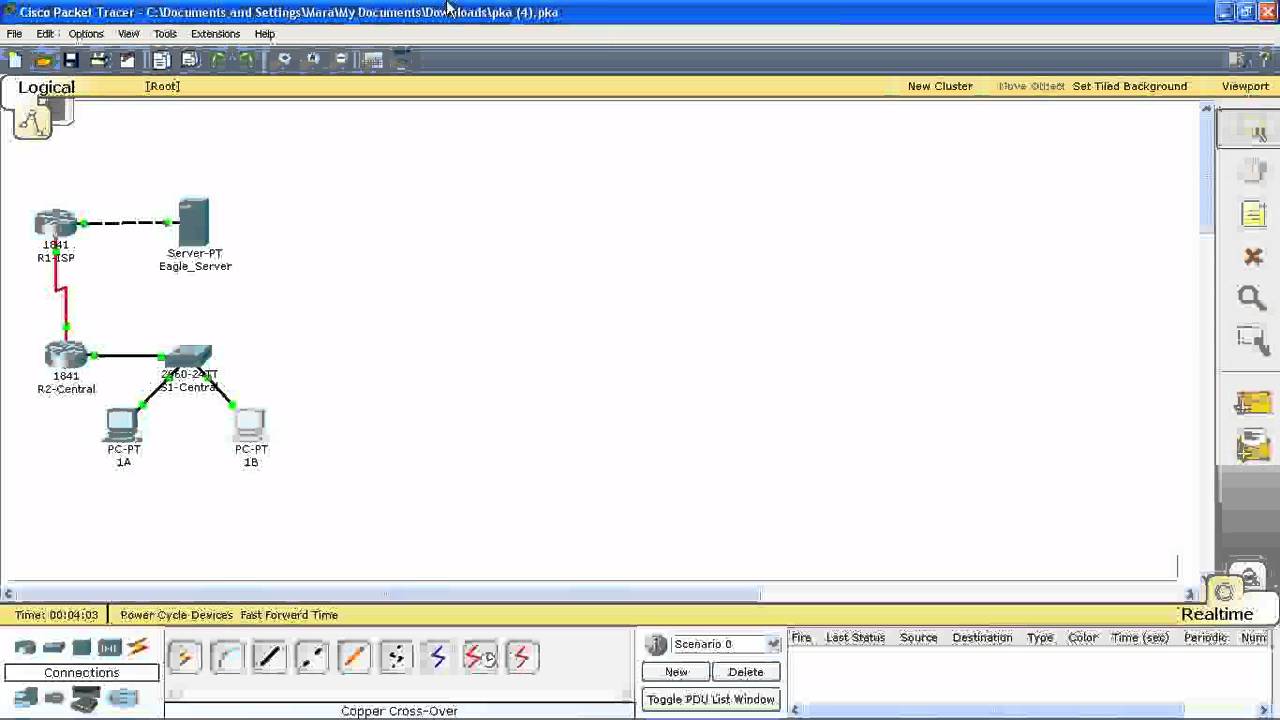Open the Edit menu
The width and height of the screenshot is (1280, 720).
coord(45,34)
